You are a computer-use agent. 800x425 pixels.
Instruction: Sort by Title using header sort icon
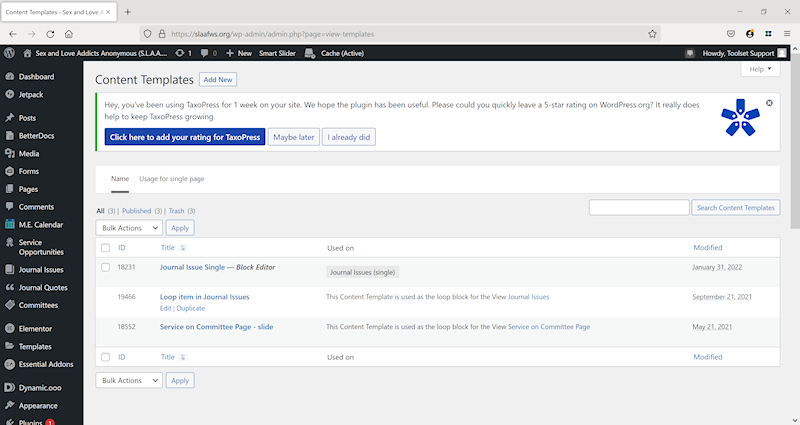[183, 248]
